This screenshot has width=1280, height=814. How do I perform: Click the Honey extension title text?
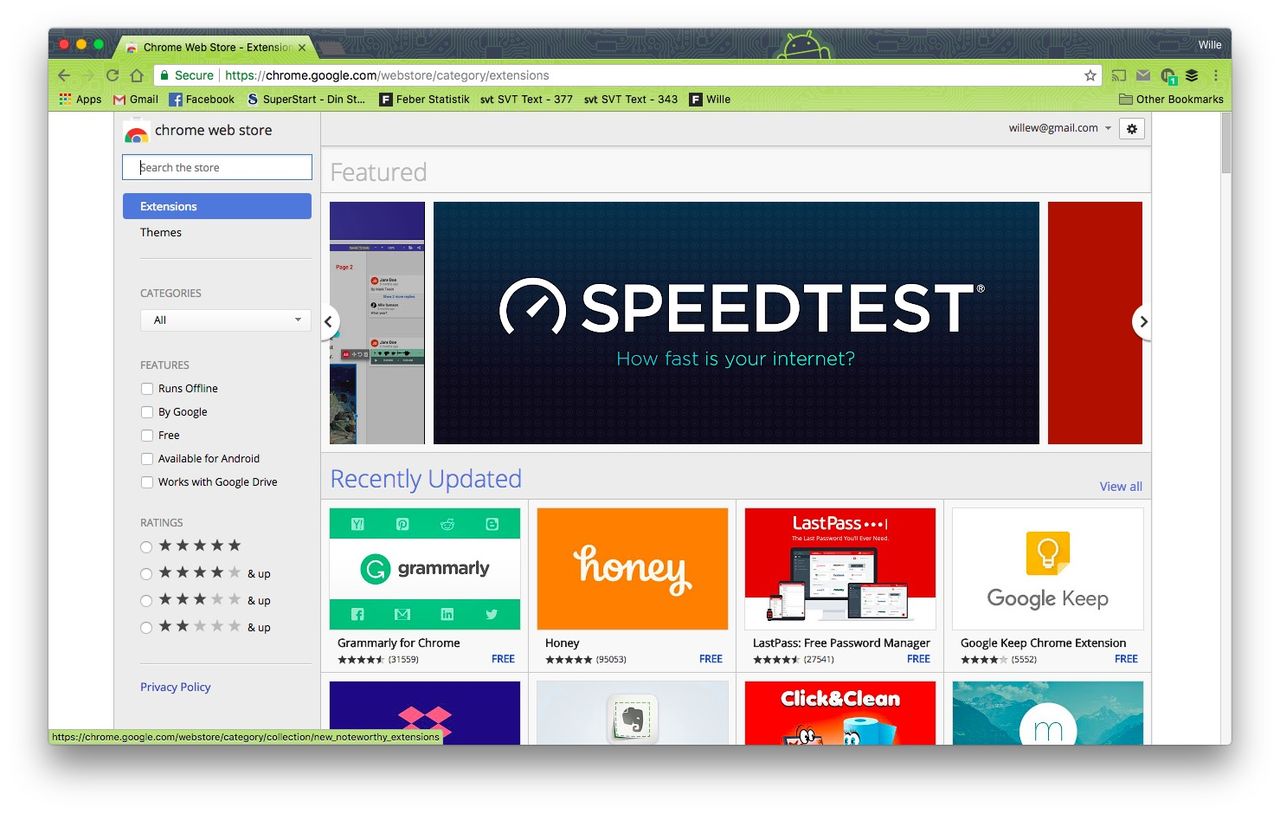(562, 643)
